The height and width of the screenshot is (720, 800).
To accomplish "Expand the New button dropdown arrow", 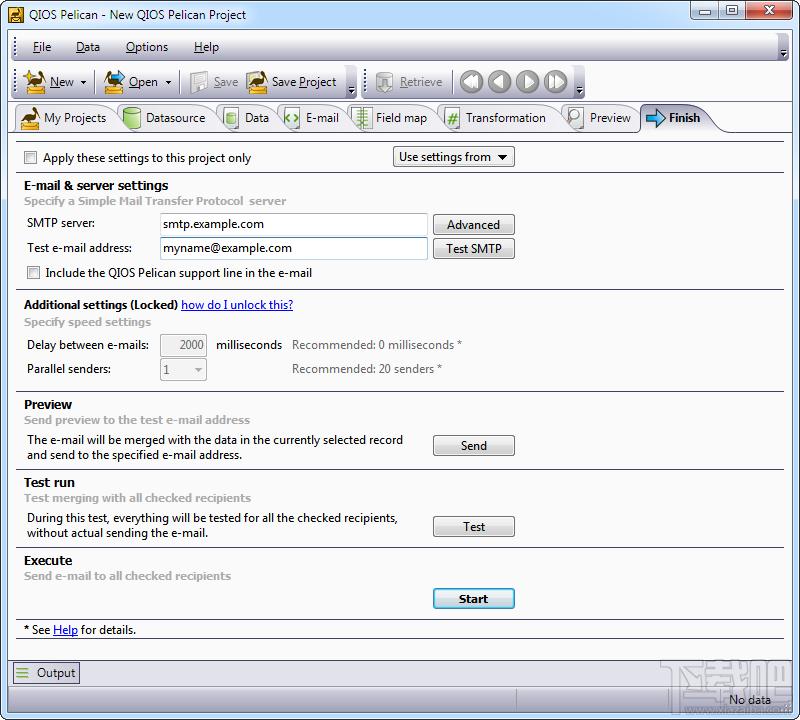I will [83, 82].
